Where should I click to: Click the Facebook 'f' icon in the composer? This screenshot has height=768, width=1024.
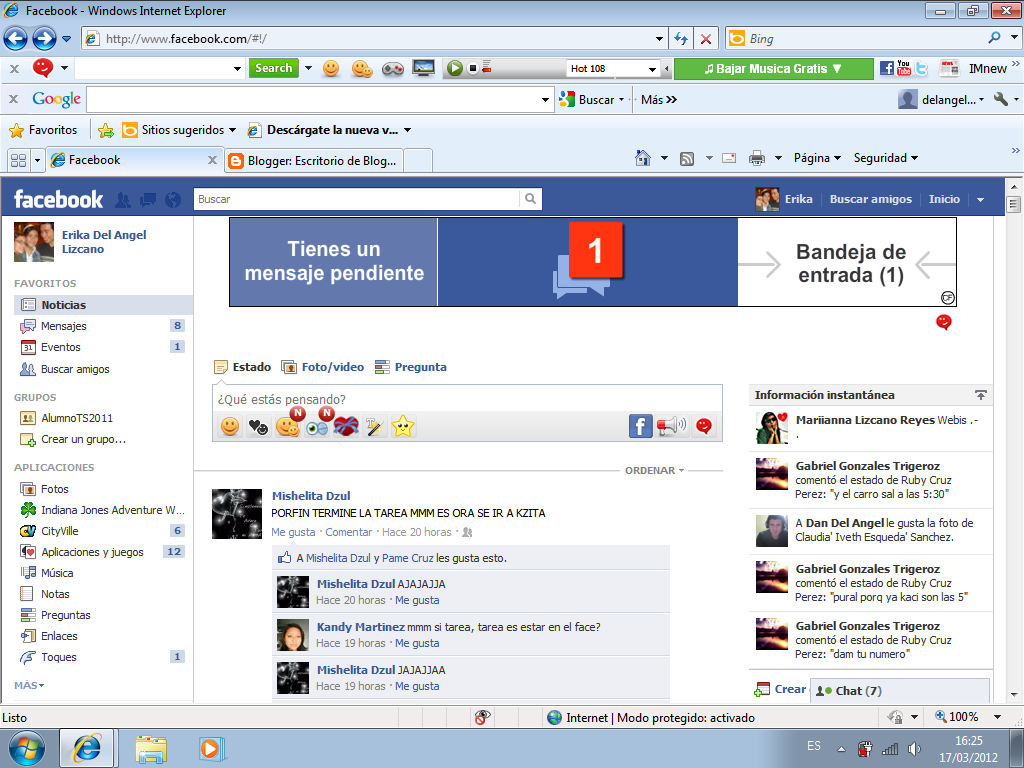tap(639, 425)
